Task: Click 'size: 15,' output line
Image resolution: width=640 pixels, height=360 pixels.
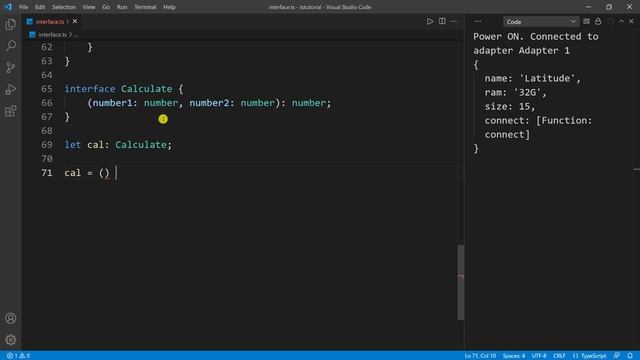Action: click(509, 107)
